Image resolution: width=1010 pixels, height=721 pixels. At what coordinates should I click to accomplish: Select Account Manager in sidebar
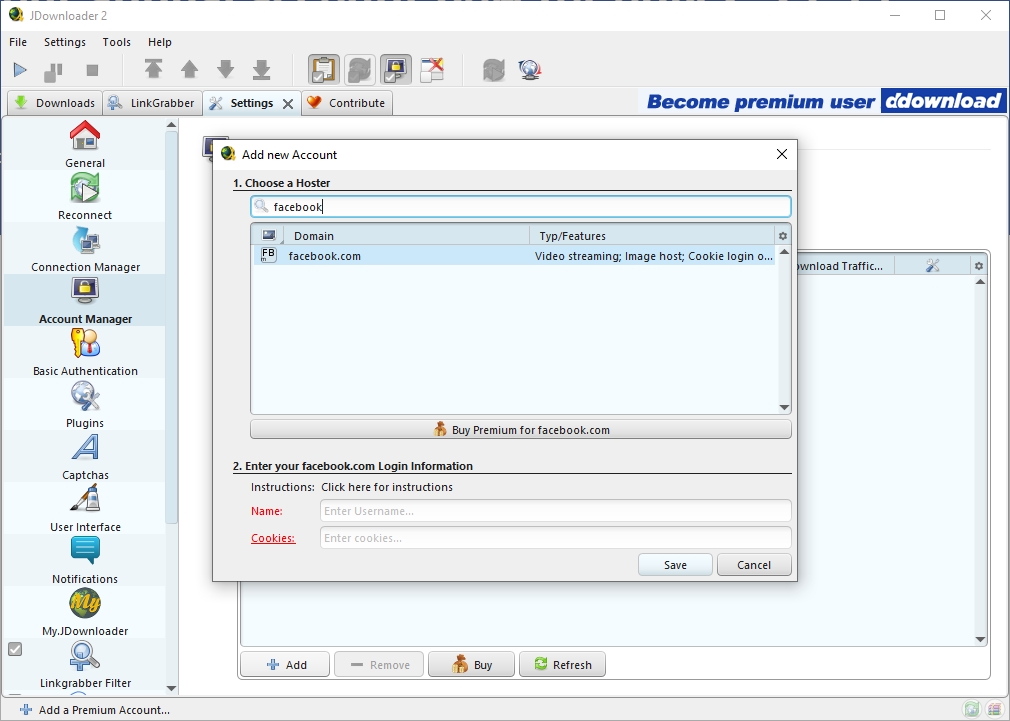click(85, 300)
